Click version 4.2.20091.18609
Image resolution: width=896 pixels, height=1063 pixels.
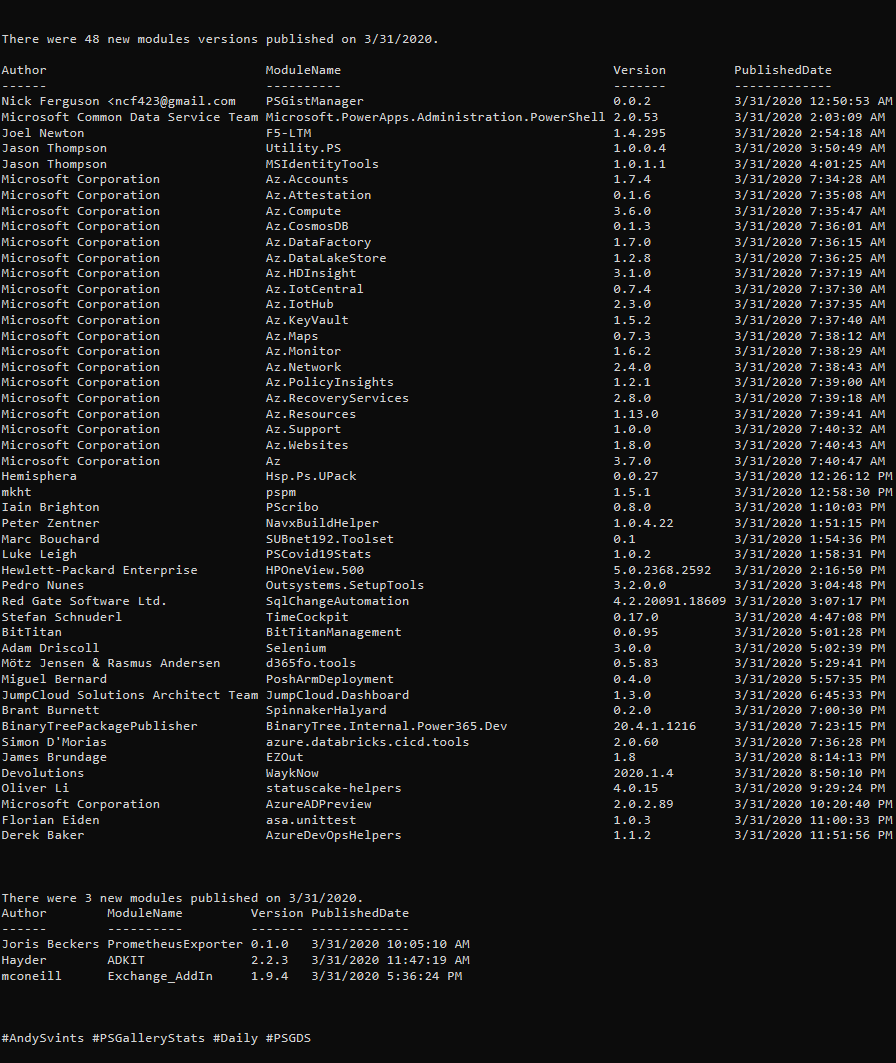click(x=670, y=601)
